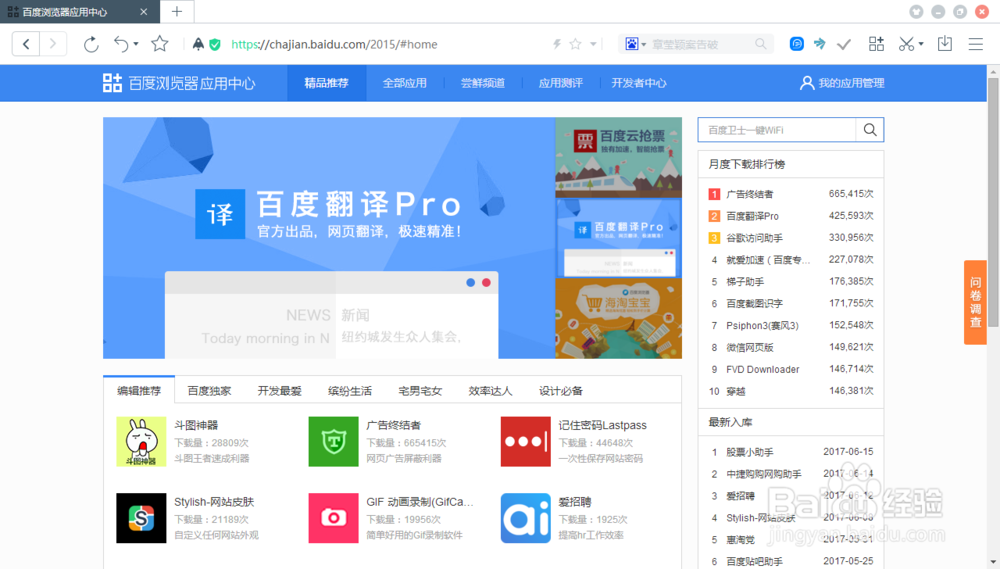The width and height of the screenshot is (1000, 569).
Task: Reload the page with the refresh icon
Action: 91,44
